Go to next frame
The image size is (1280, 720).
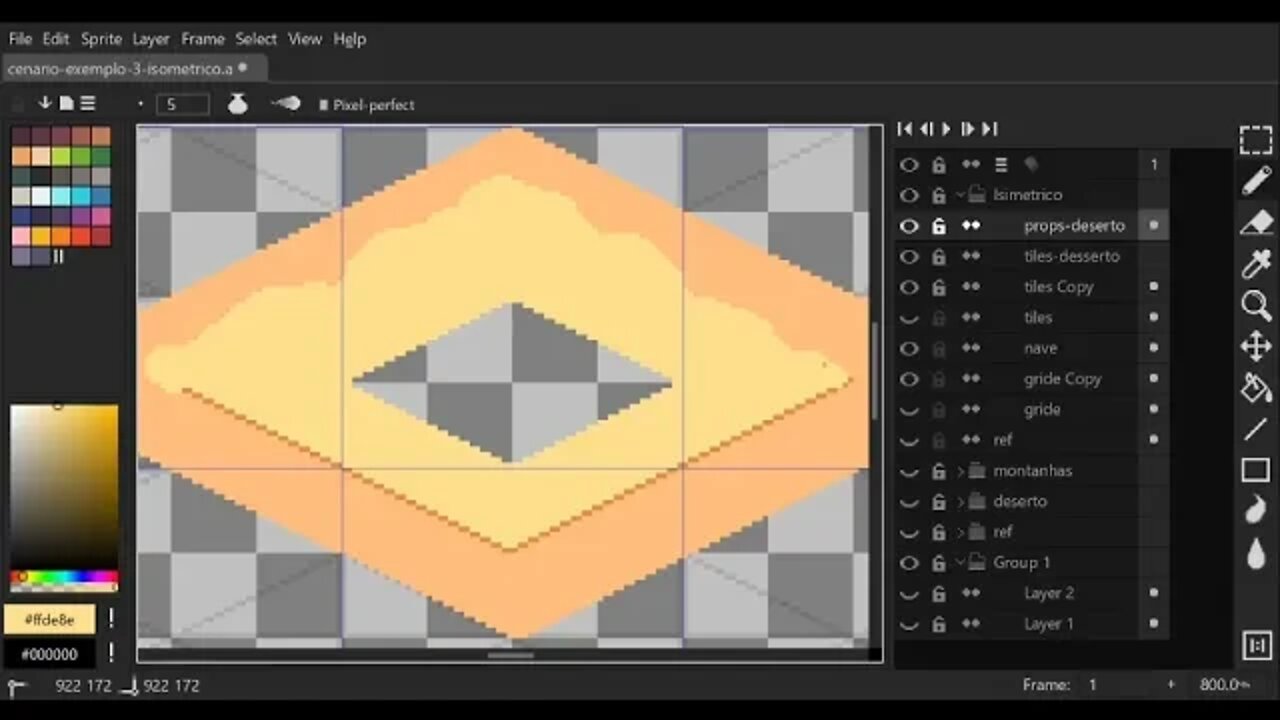click(967, 129)
